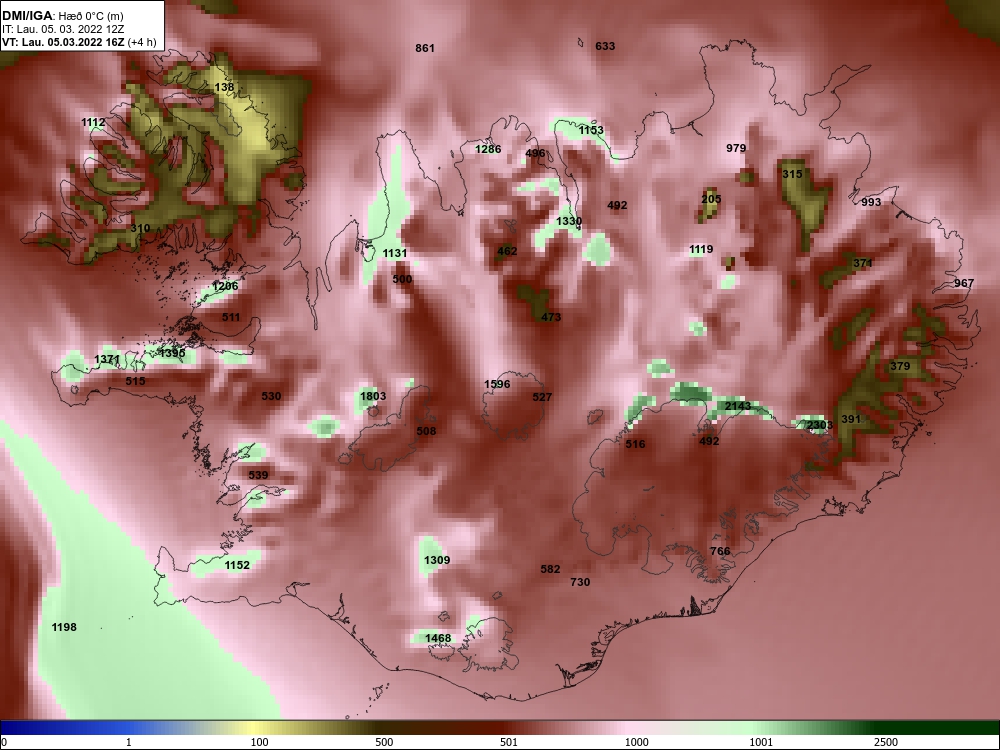Click the map value 1112

point(93,122)
